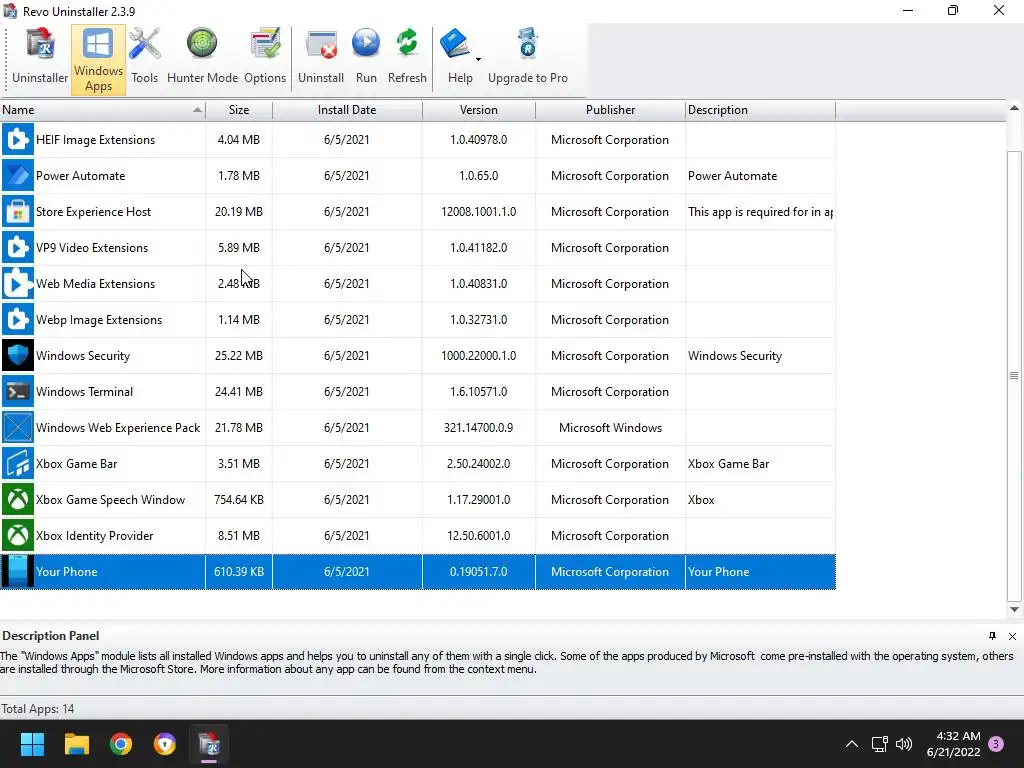Open the Help book icon
The width and height of the screenshot is (1024, 768).
coord(456,44)
